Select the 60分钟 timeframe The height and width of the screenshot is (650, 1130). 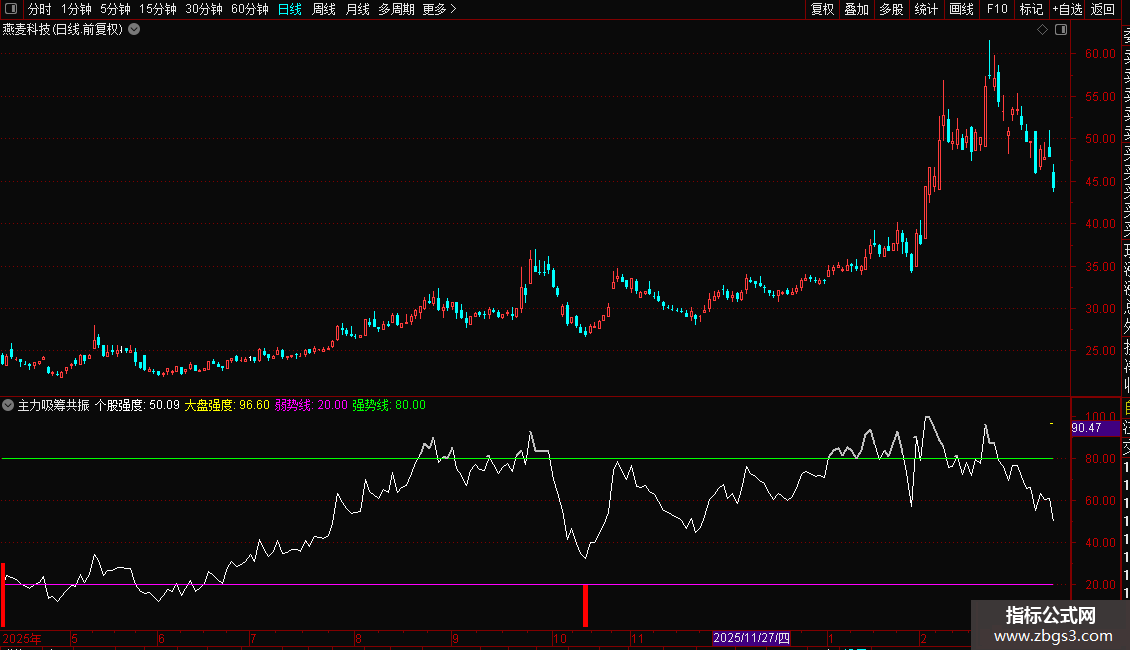point(250,9)
